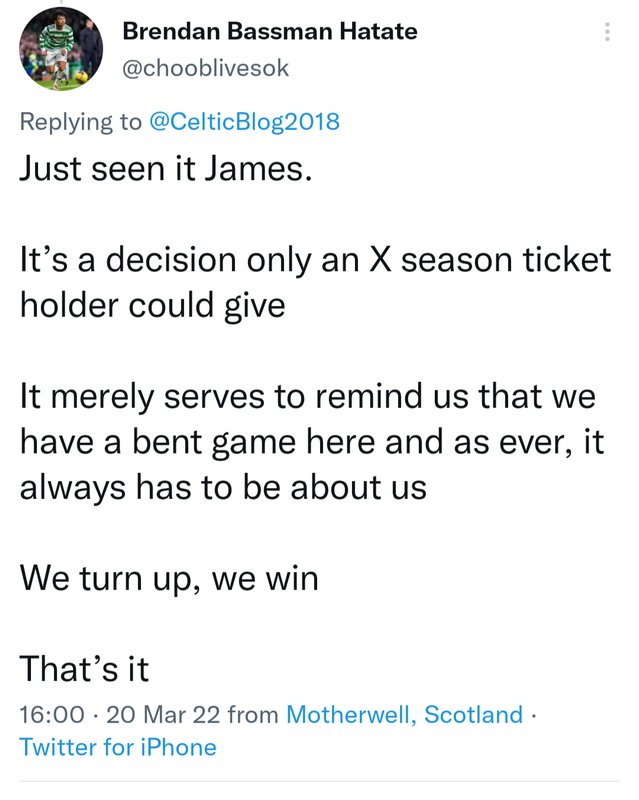Viewport: 639px width, 800px height.
Task: Open the tweet's three-dot more options menu
Action: point(607,33)
